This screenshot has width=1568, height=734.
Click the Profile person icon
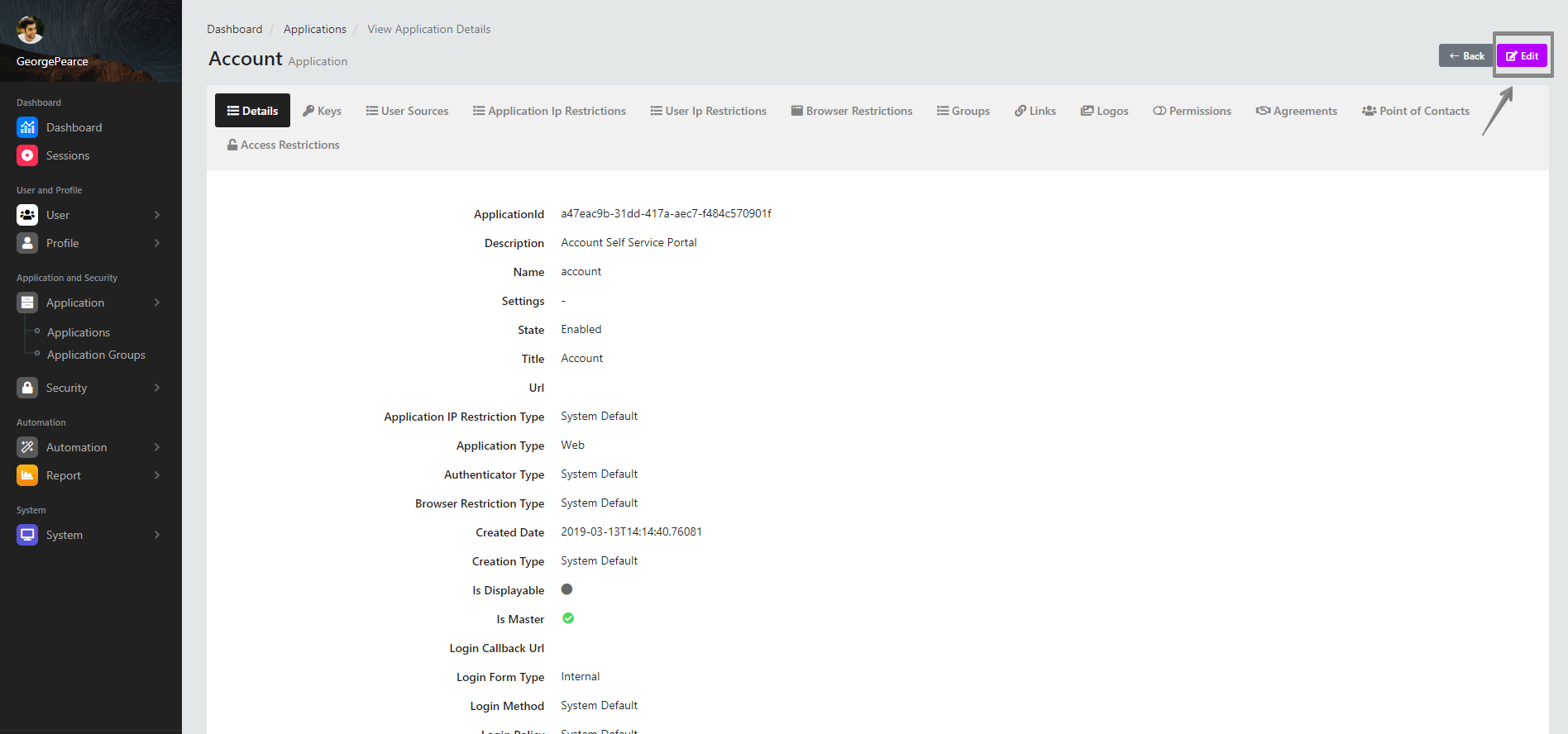[x=27, y=243]
